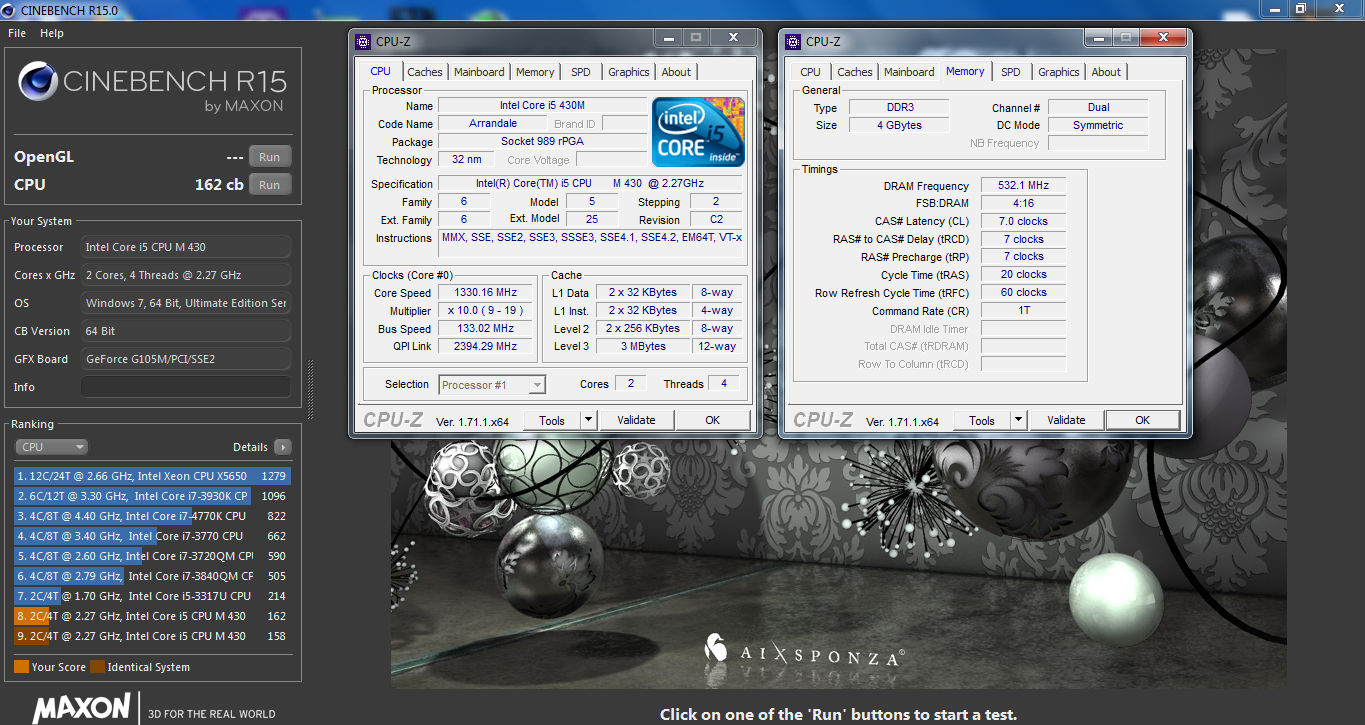
Task: Click the left CPU-Z window title icon
Action: coord(363,41)
